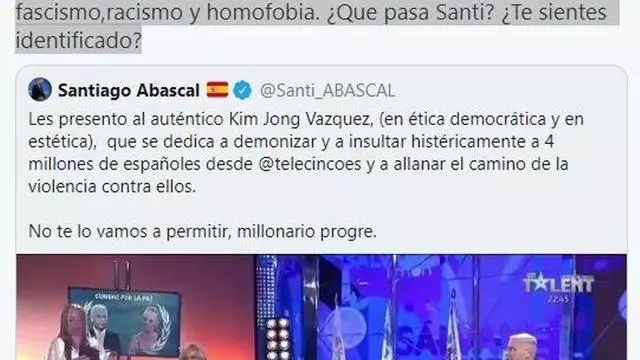Viewport: 640px width, 360px height.
Task: Open the right Got Talent thumbnail
Action: click(x=441, y=307)
